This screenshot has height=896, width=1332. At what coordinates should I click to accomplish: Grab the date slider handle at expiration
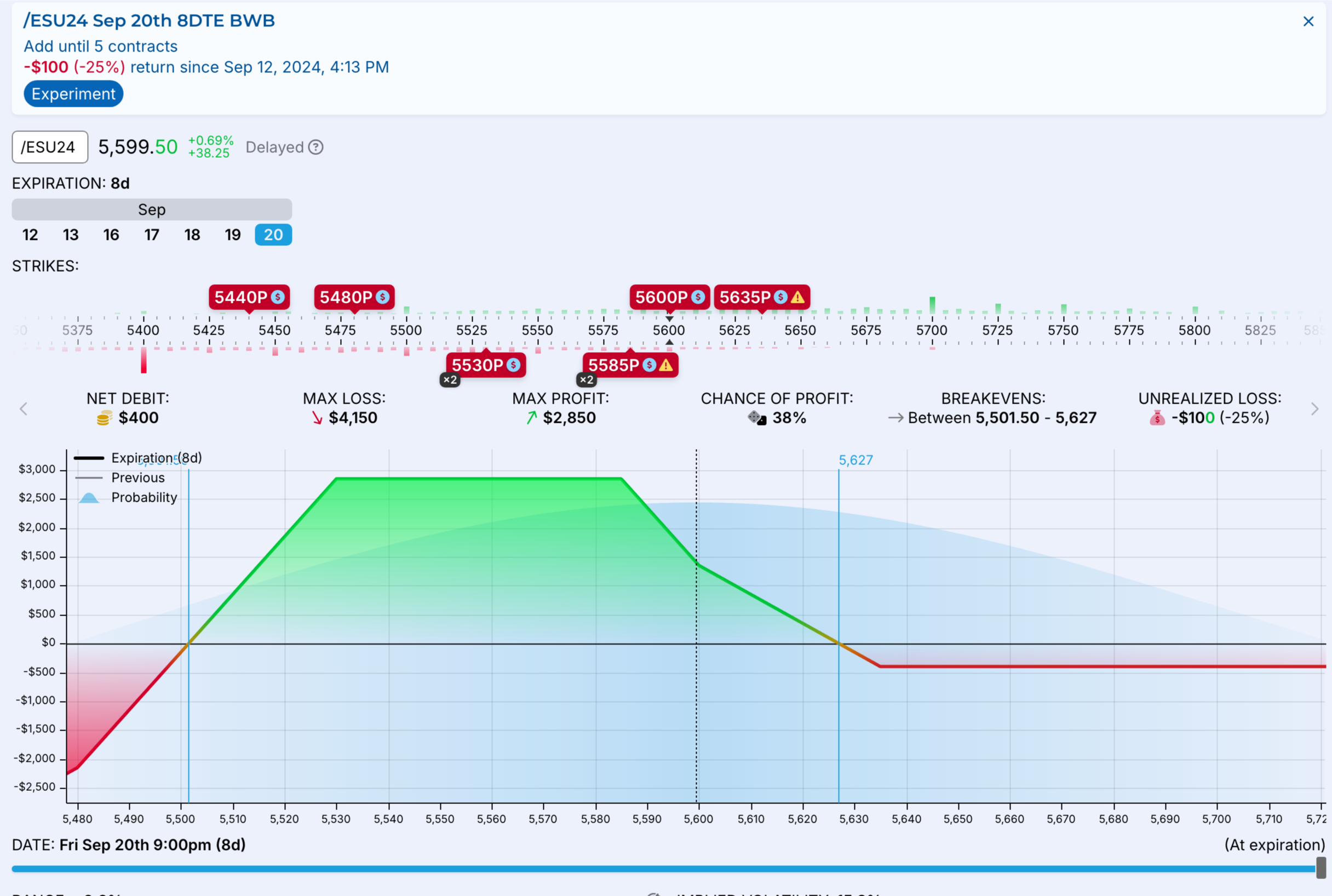point(1320,868)
